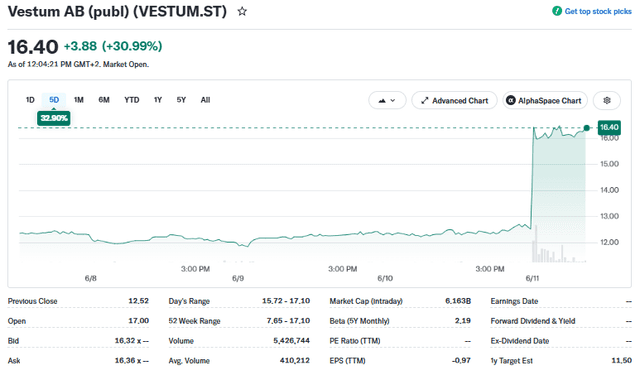640x370 pixels.
Task: Click the PE Ratio (TTM) label
Action: [x=355, y=341]
